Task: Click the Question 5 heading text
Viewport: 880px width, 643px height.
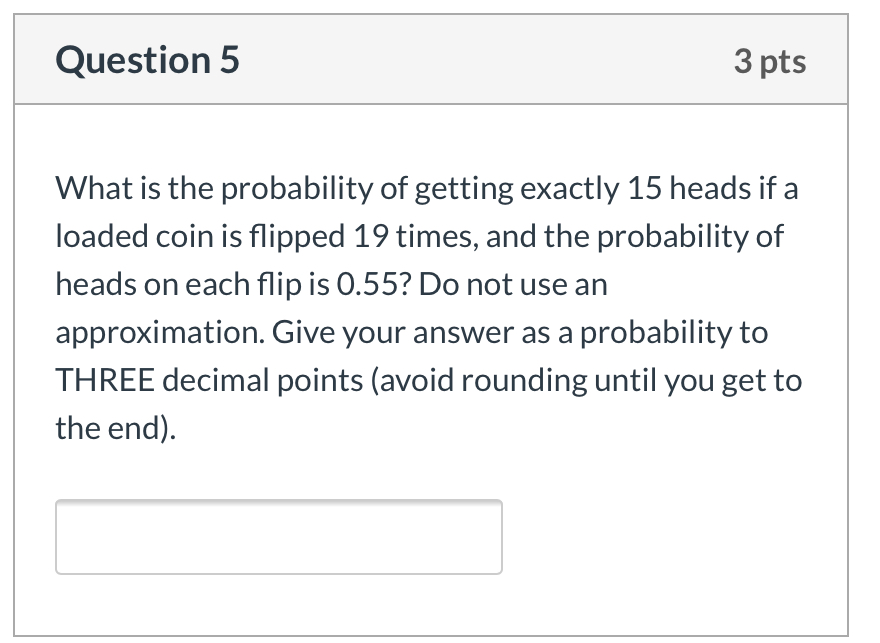Action: (147, 60)
